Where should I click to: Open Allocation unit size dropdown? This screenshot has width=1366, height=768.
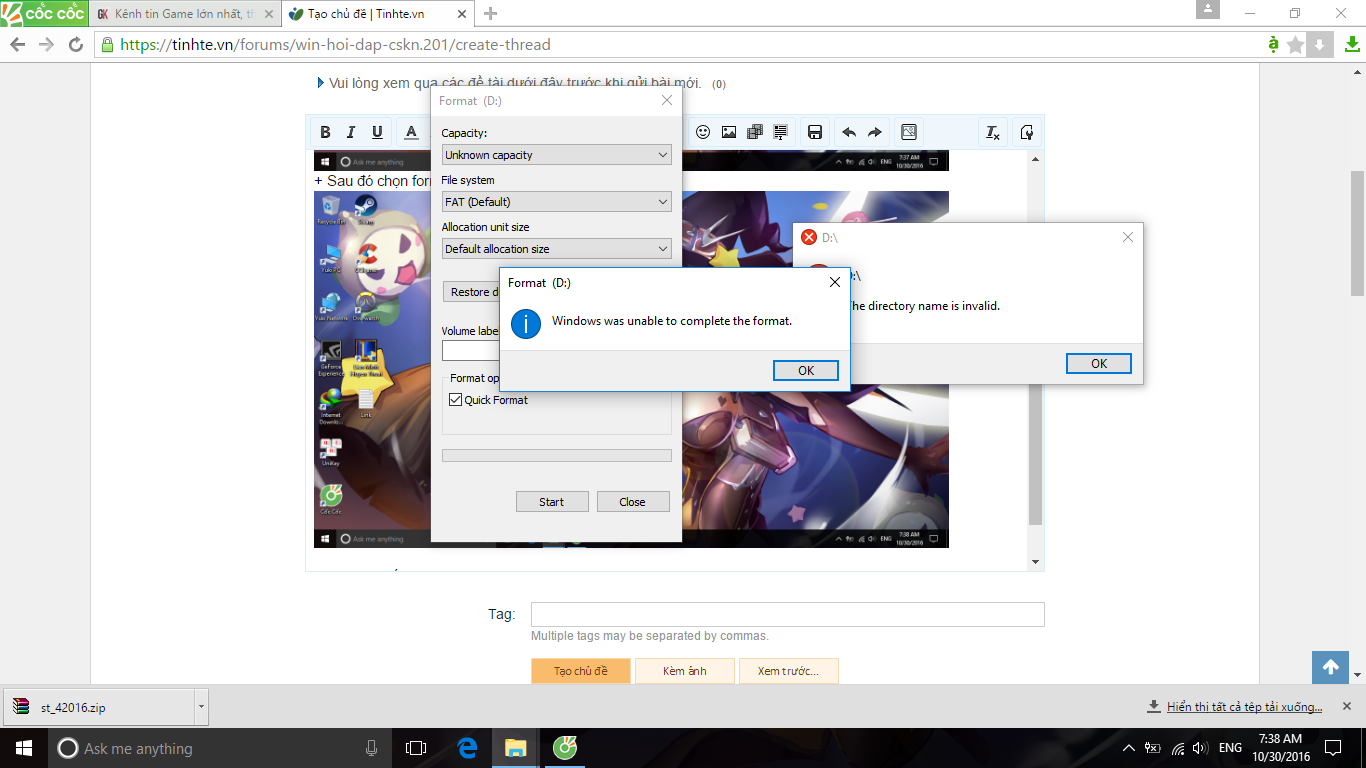pyautogui.click(x=557, y=249)
